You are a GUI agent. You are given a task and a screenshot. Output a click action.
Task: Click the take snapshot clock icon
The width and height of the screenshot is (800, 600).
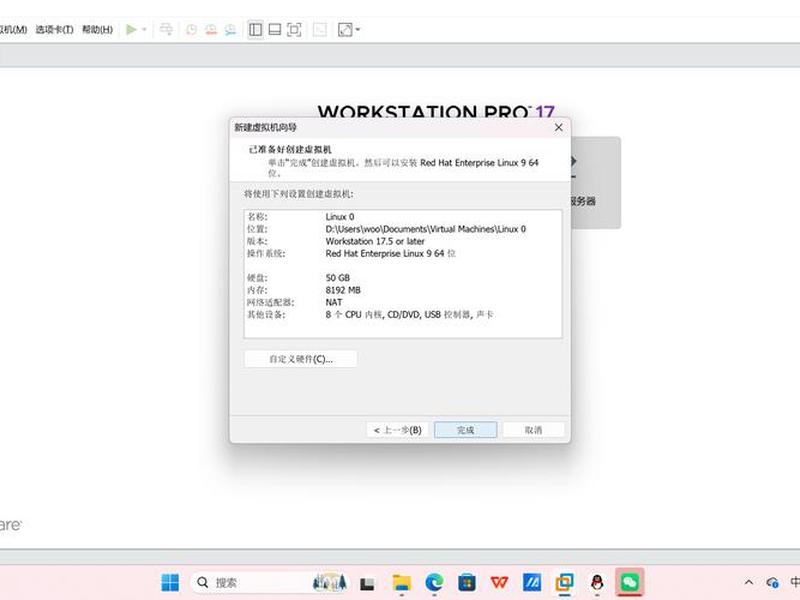[191, 30]
